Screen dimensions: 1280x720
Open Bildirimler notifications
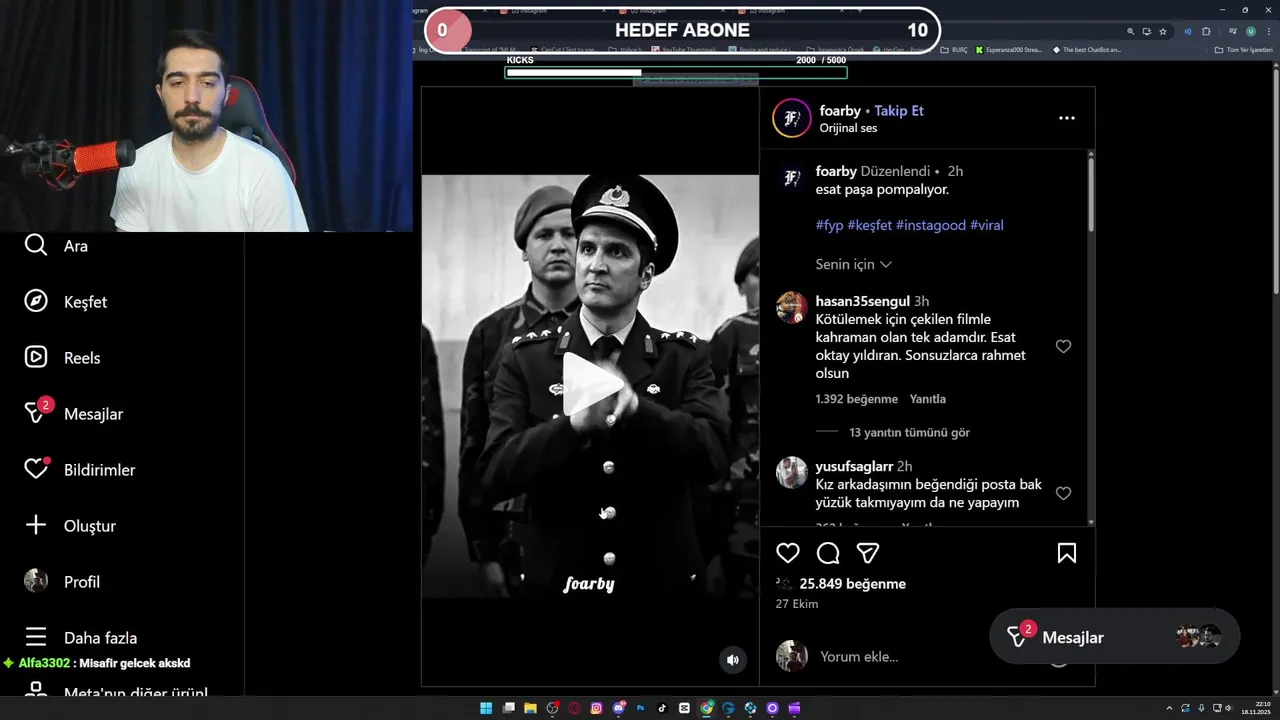click(79, 470)
